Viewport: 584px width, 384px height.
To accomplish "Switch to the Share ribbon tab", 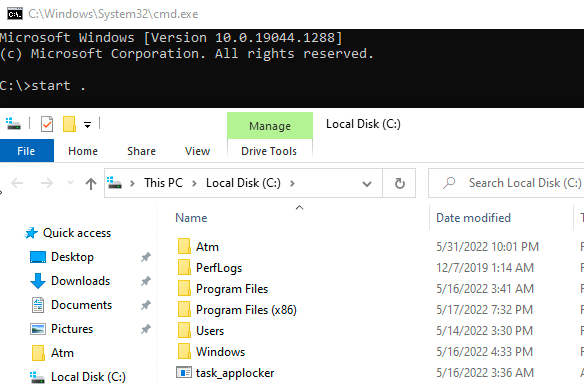I will point(141,151).
